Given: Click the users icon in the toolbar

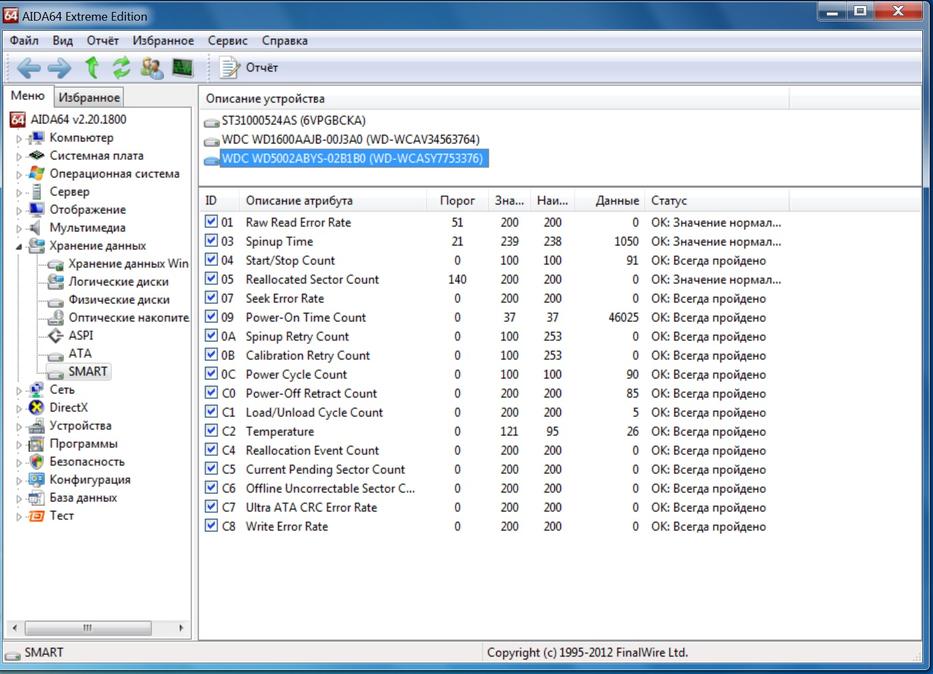Looking at the screenshot, I should [152, 68].
